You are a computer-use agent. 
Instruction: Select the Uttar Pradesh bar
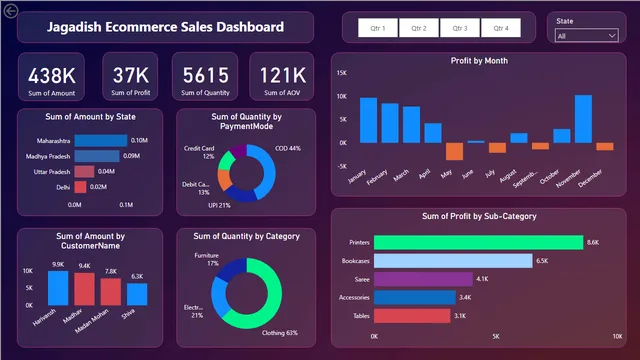84,171
